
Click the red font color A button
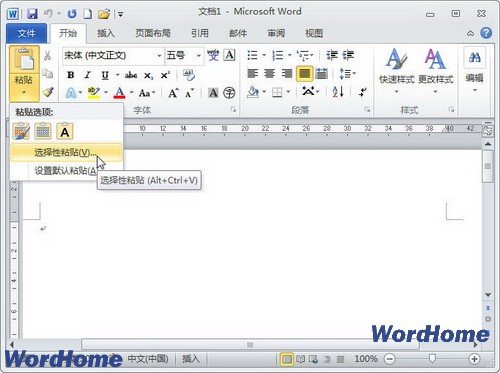[x=119, y=92]
